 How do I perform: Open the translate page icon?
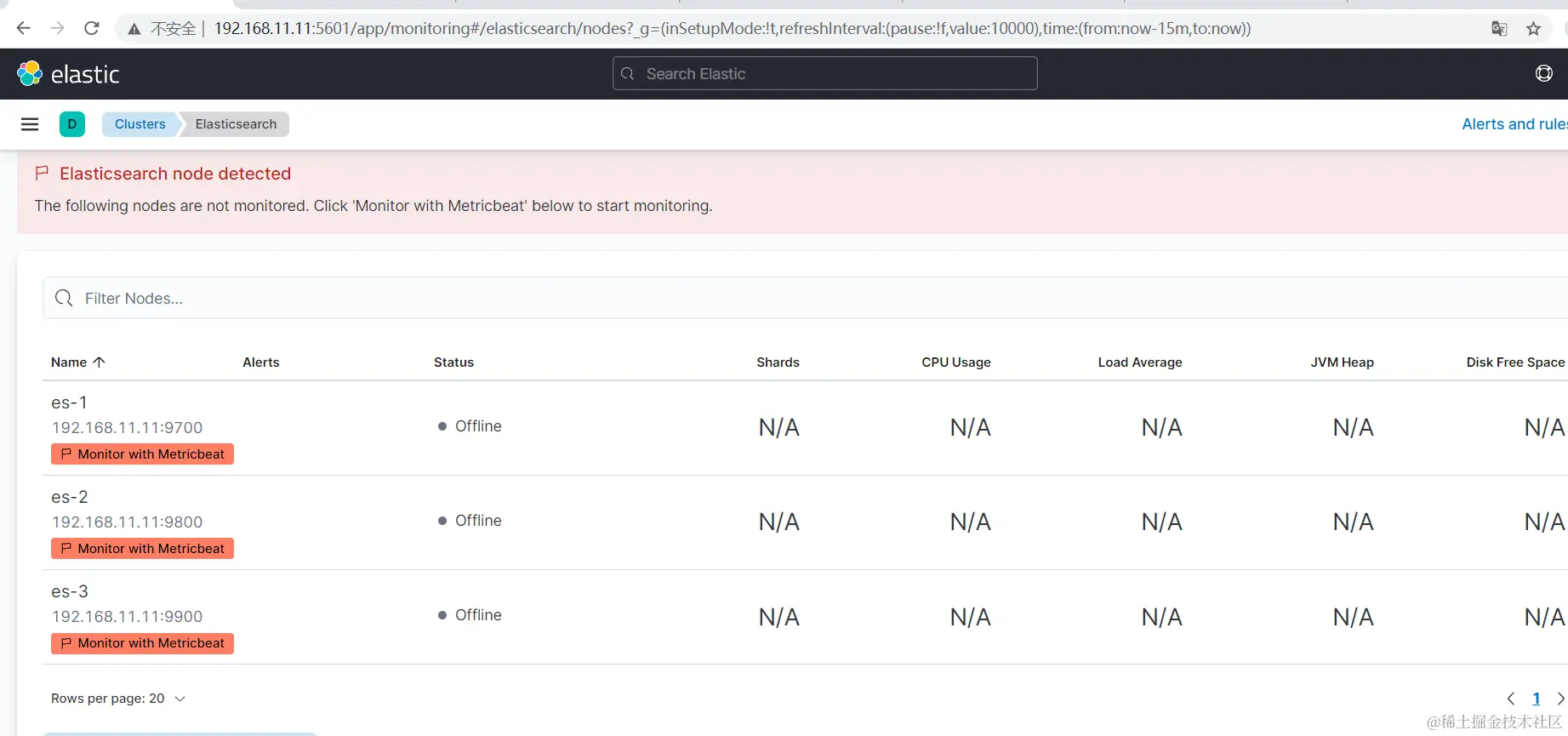[1499, 29]
